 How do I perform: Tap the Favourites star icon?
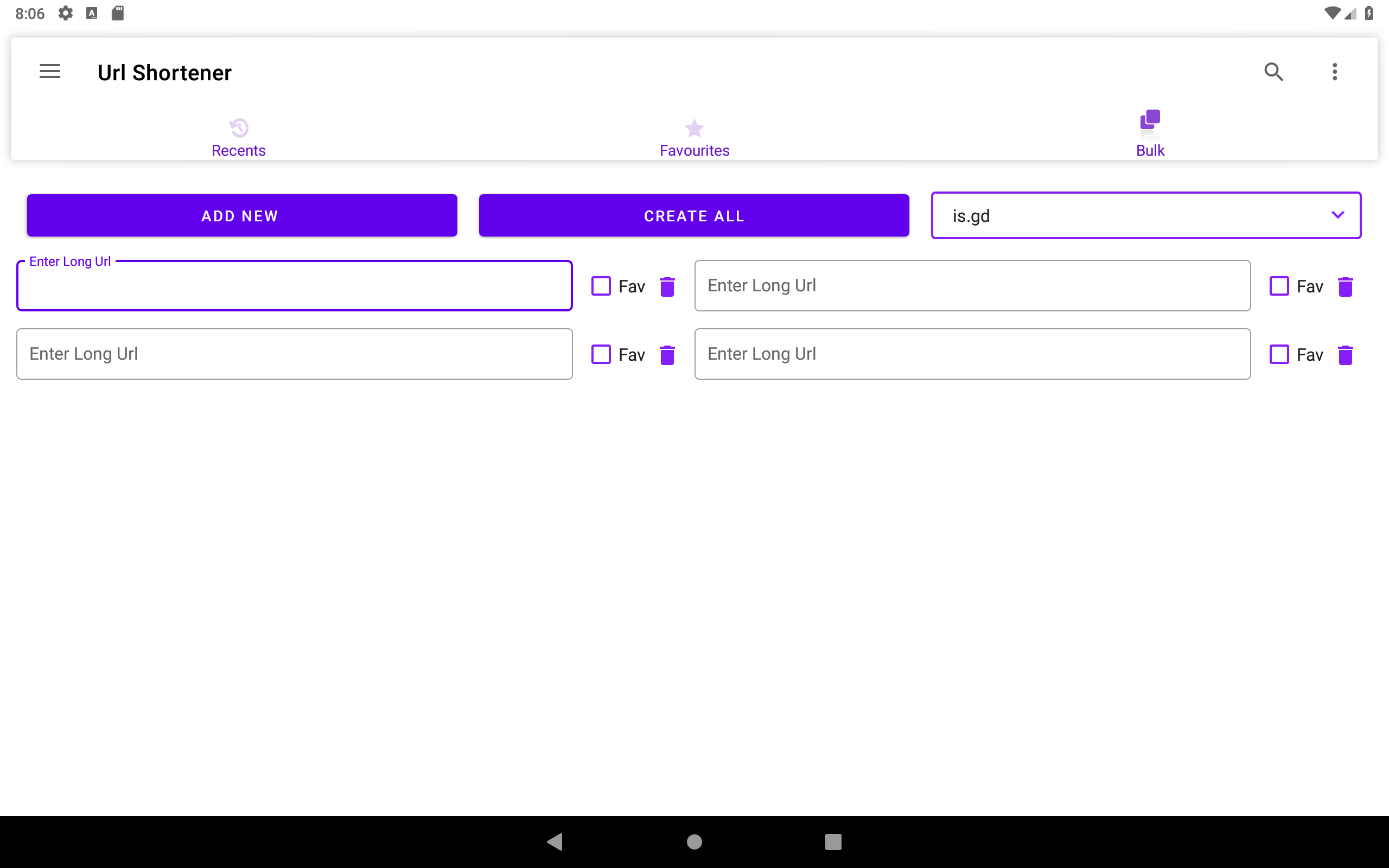[694, 127]
